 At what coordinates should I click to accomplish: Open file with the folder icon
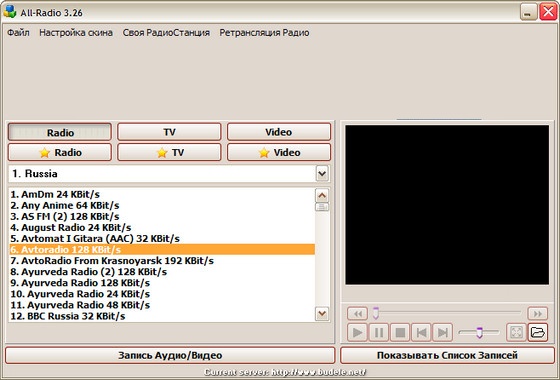coord(538,332)
